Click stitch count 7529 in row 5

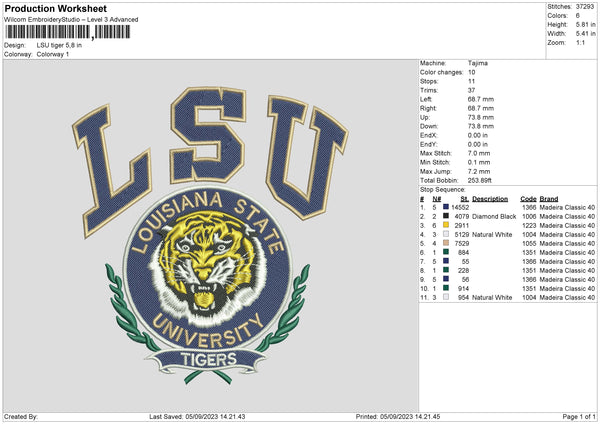pos(462,243)
